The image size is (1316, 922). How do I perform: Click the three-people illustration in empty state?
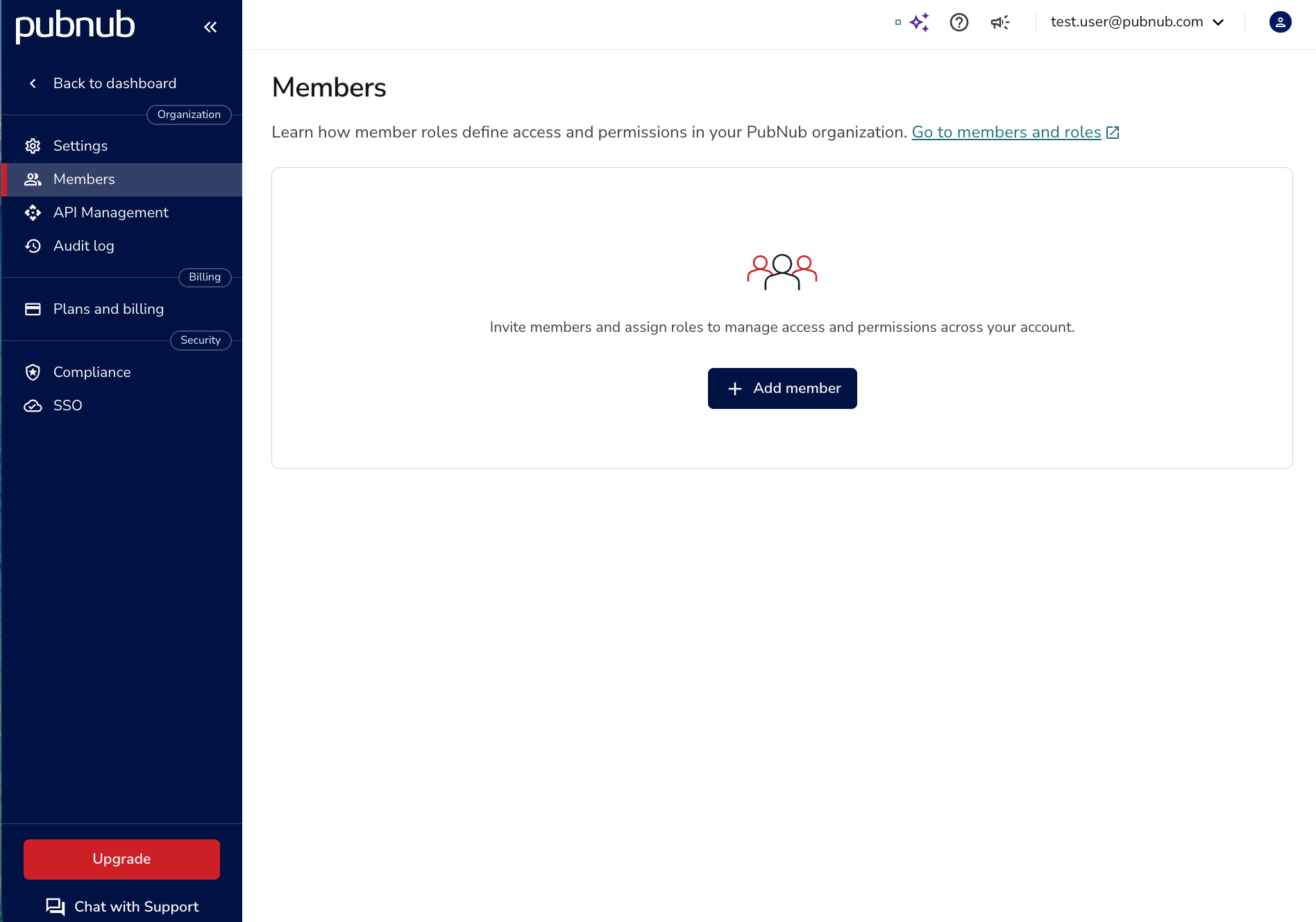pyautogui.click(x=782, y=272)
